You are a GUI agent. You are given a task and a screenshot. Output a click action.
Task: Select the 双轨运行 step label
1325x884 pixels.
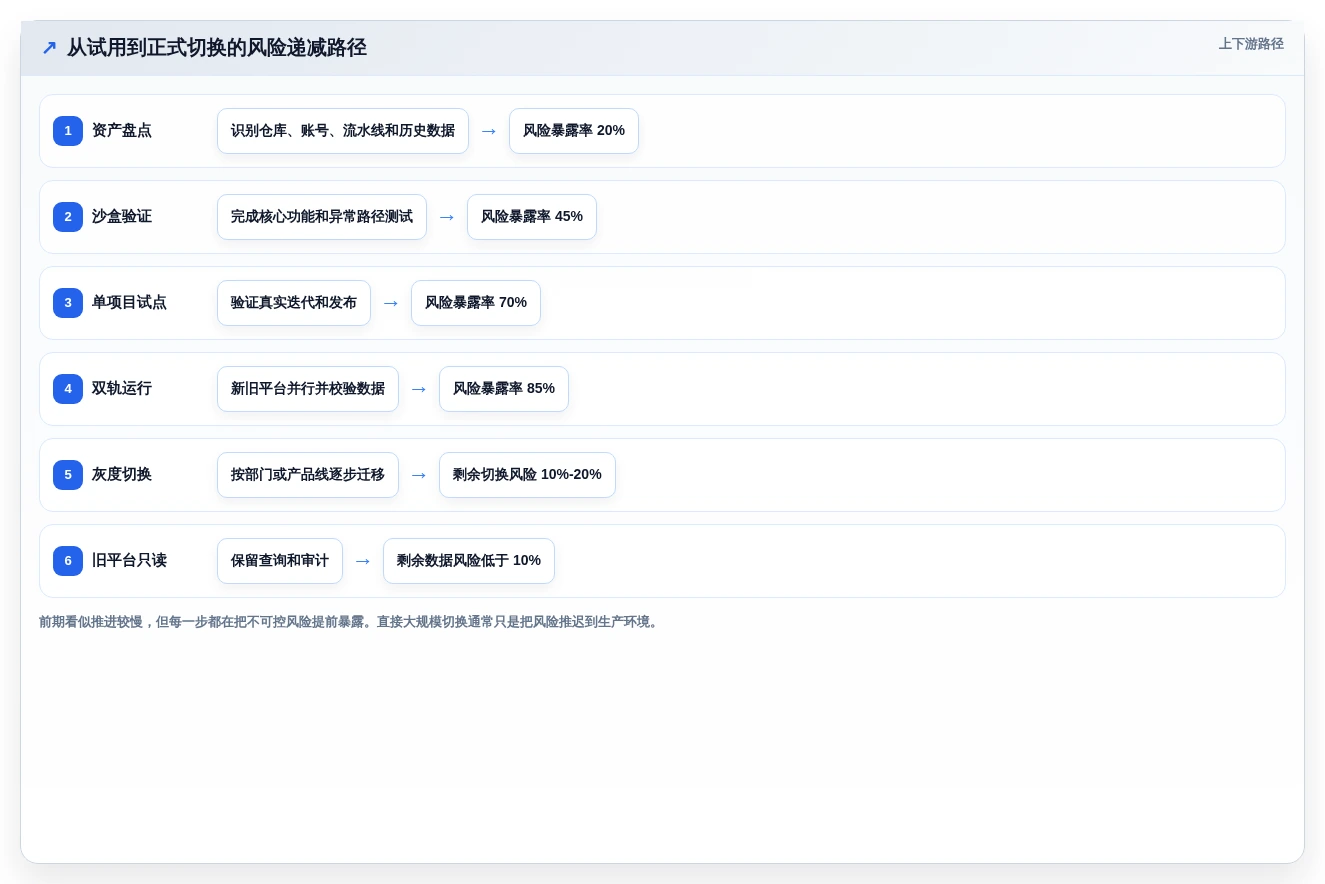(122, 389)
